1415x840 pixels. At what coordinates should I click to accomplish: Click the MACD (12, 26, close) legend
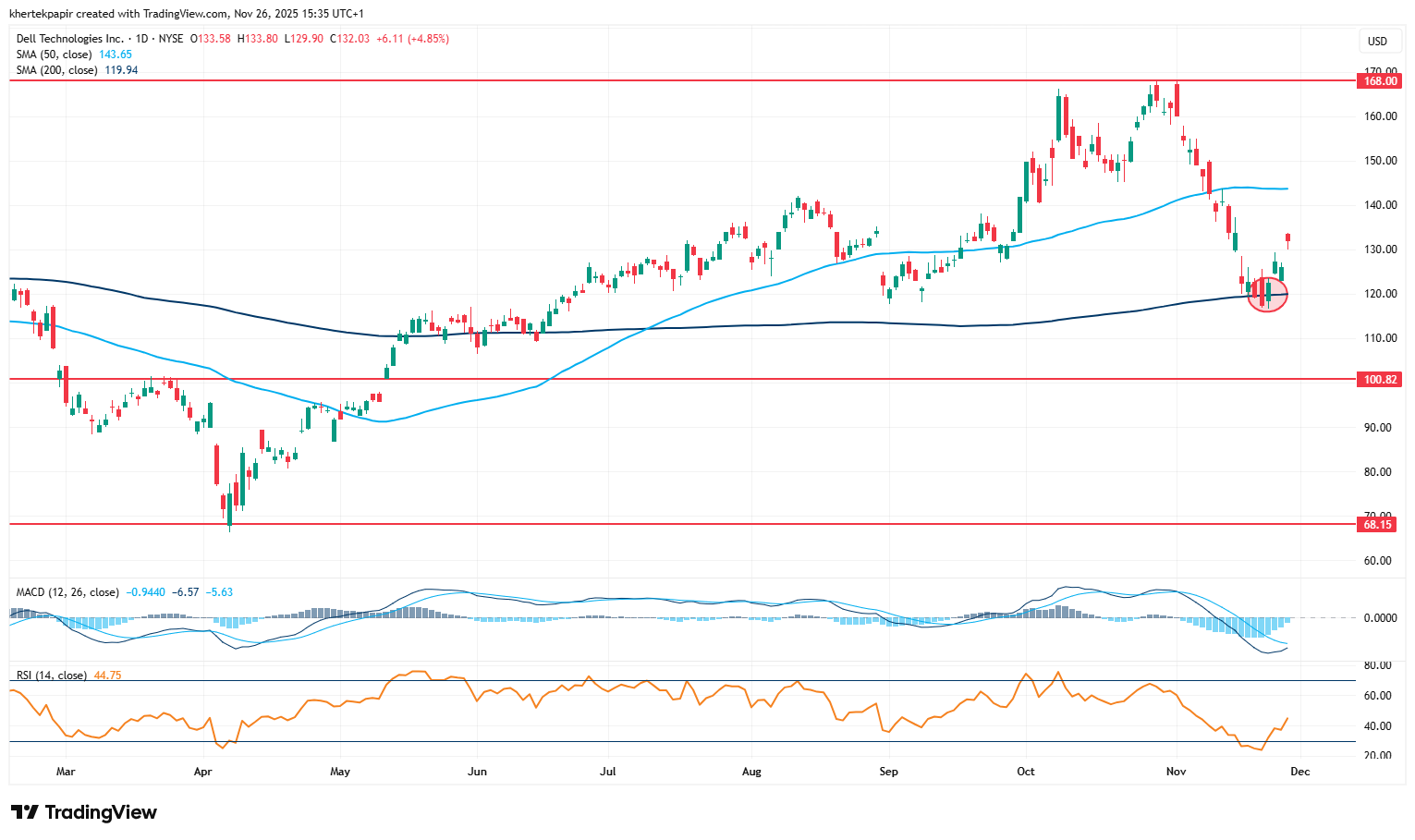67,592
